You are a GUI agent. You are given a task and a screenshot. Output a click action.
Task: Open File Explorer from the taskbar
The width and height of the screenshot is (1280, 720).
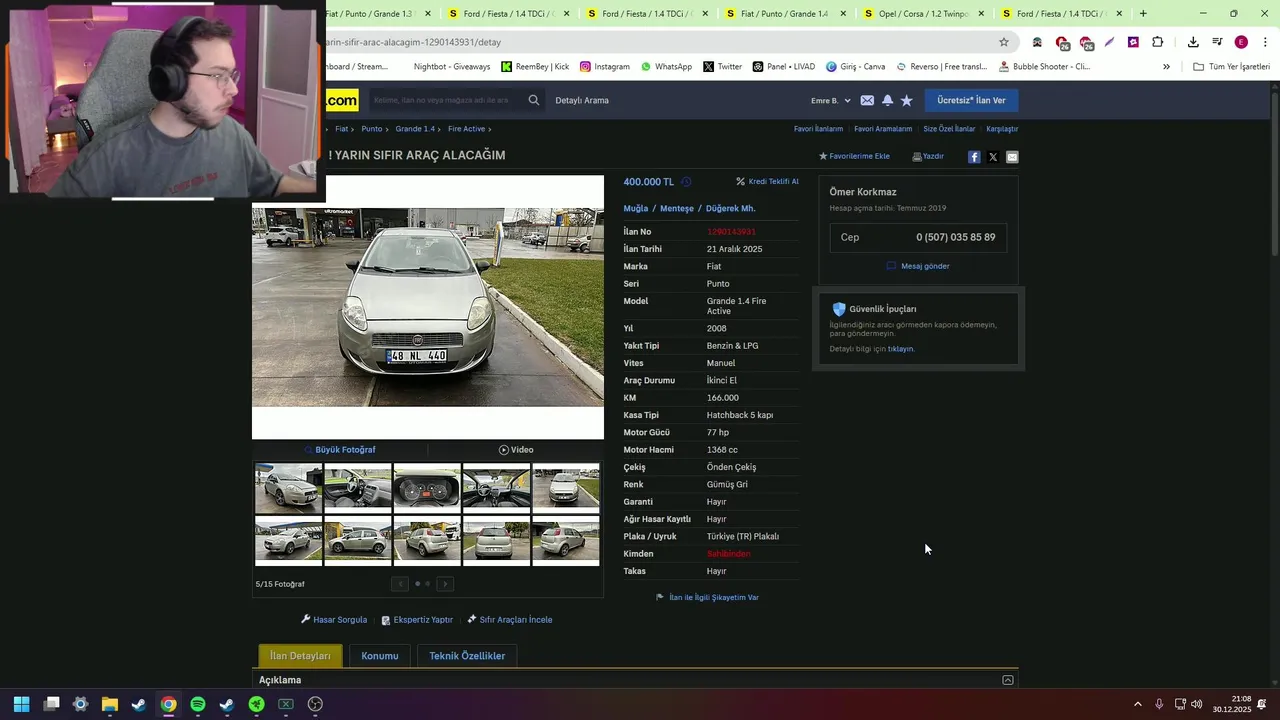[110, 704]
